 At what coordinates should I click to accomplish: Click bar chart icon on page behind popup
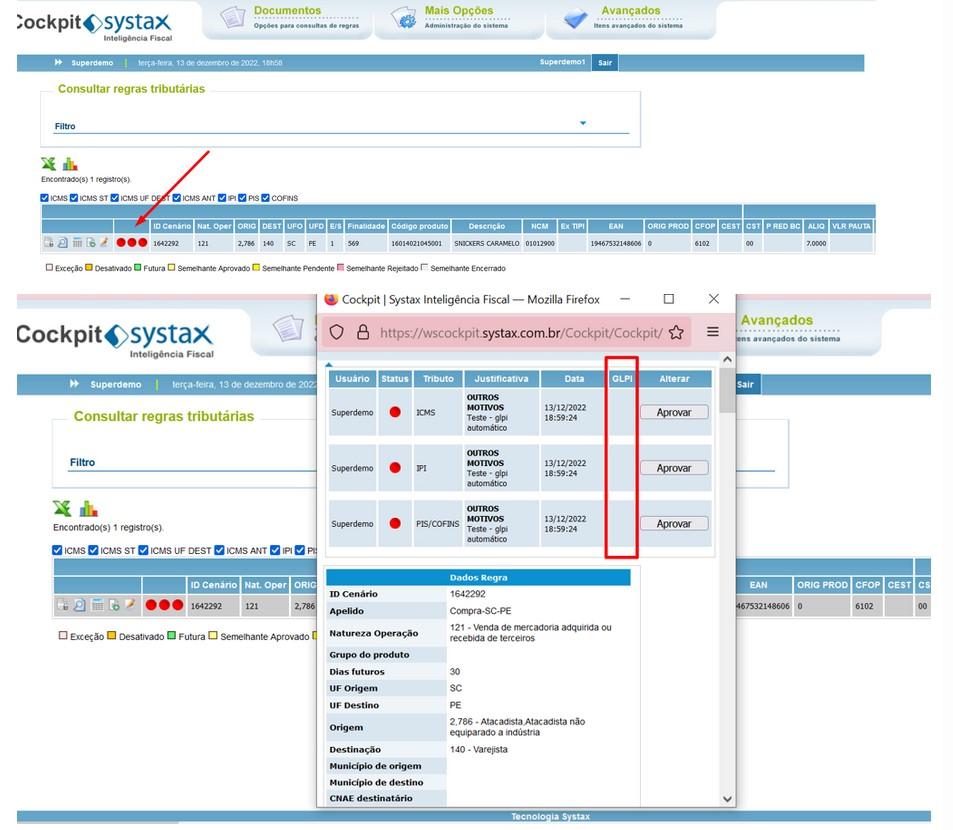click(89, 508)
